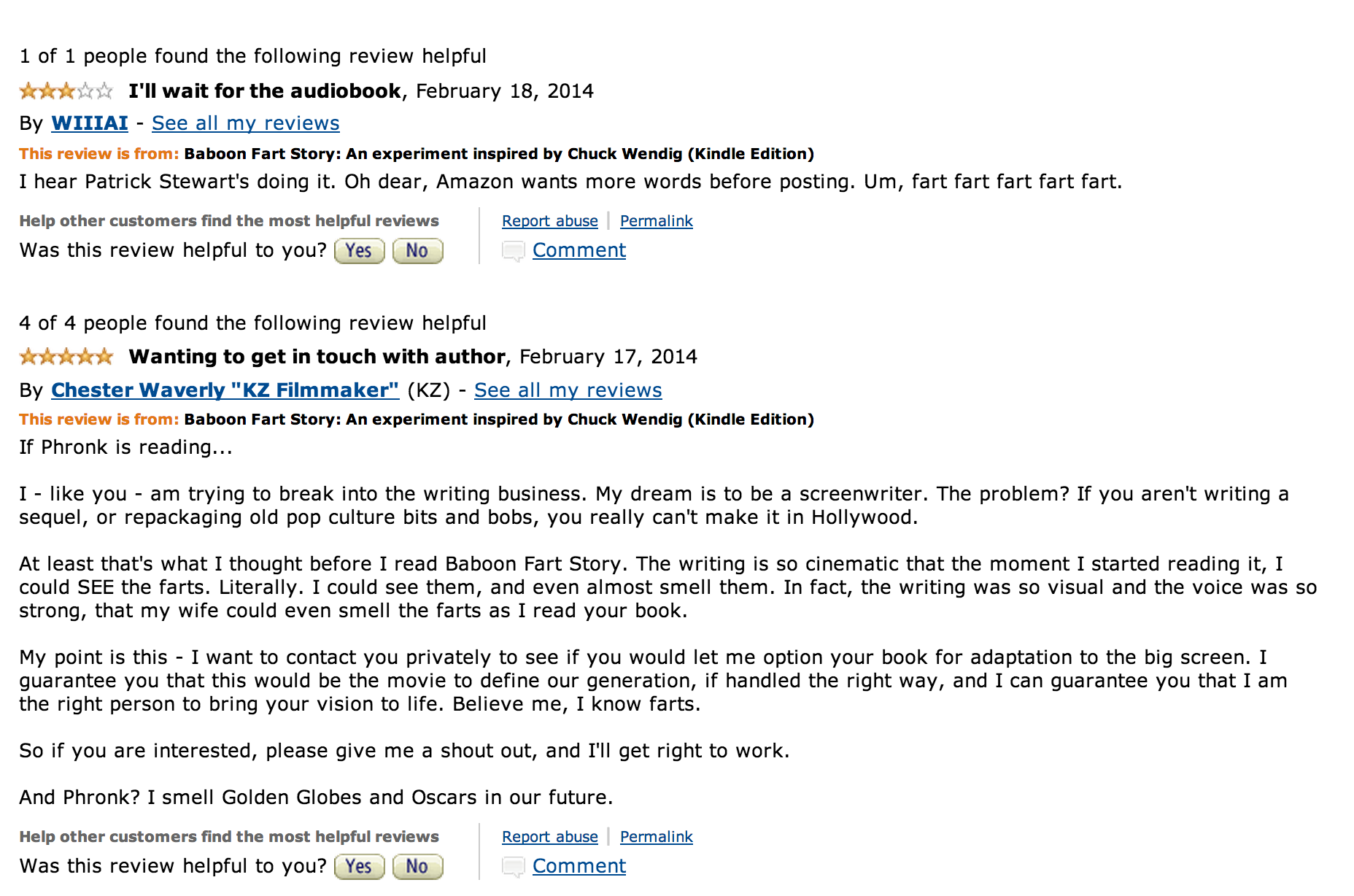Vote Yes on the audiobook review
The height and width of the screenshot is (896, 1354).
[x=359, y=251]
